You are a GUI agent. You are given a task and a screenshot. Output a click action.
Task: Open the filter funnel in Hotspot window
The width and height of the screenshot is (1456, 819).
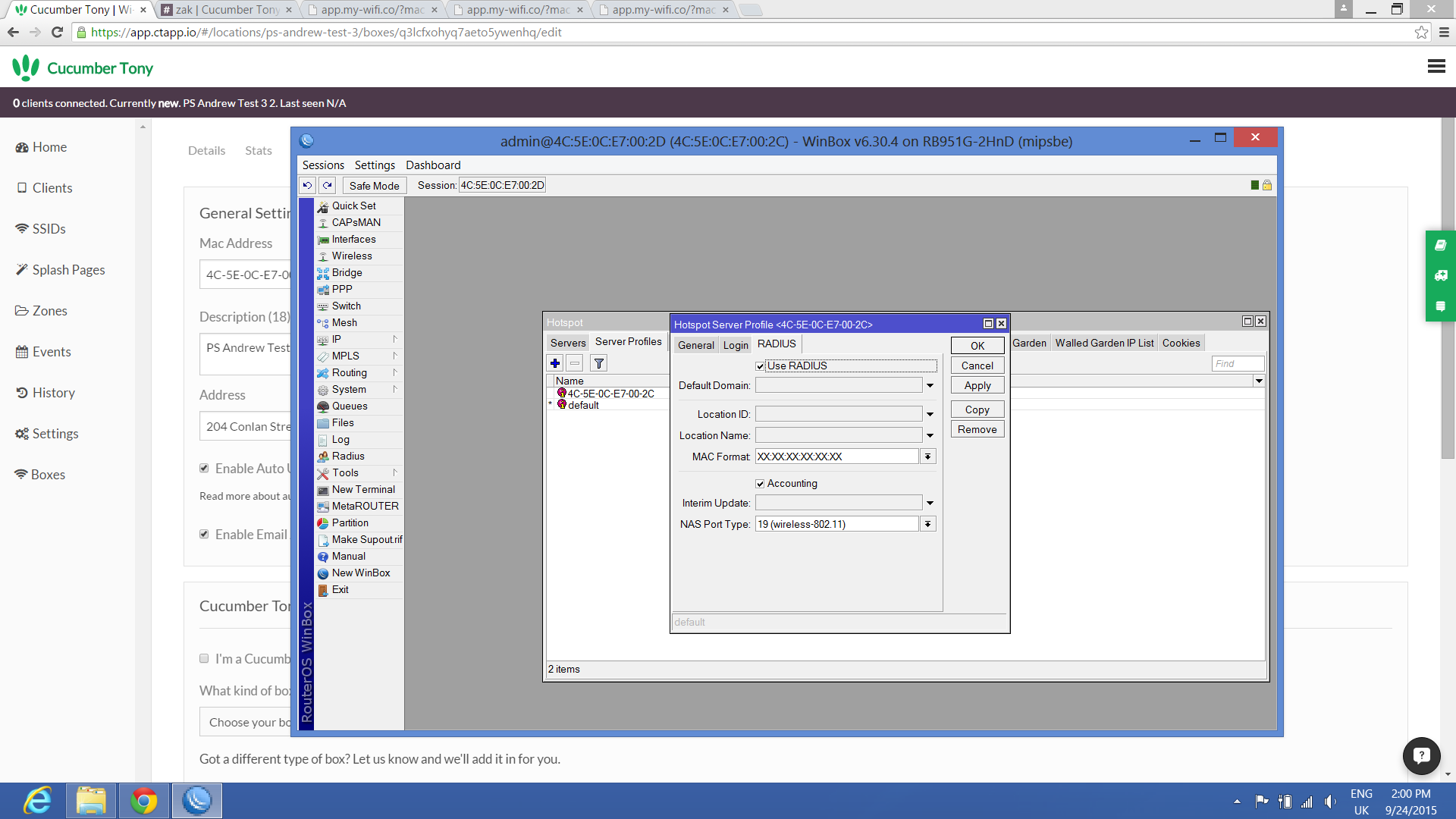pyautogui.click(x=599, y=363)
